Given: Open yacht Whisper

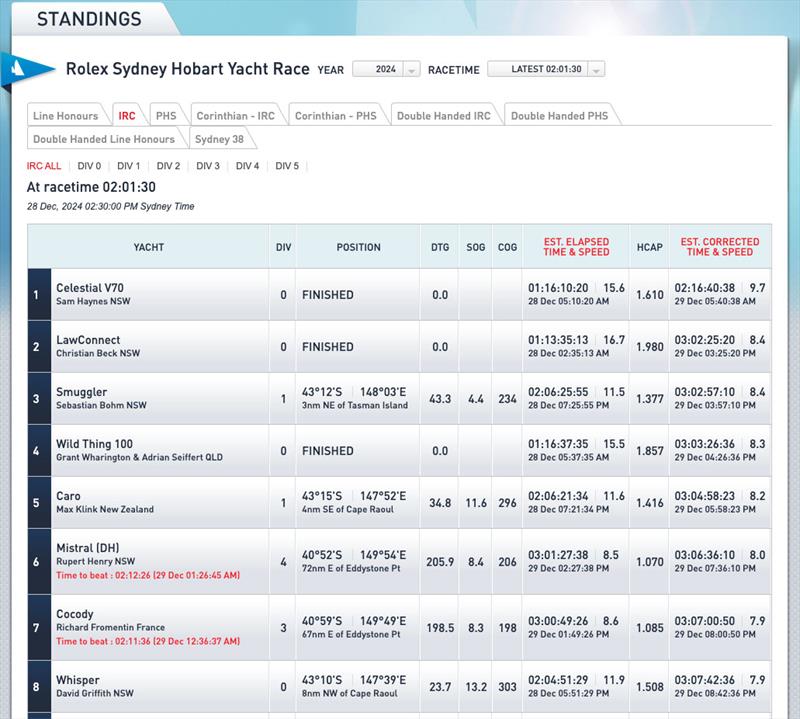Looking at the screenshot, I should pyautogui.click(x=78, y=680).
